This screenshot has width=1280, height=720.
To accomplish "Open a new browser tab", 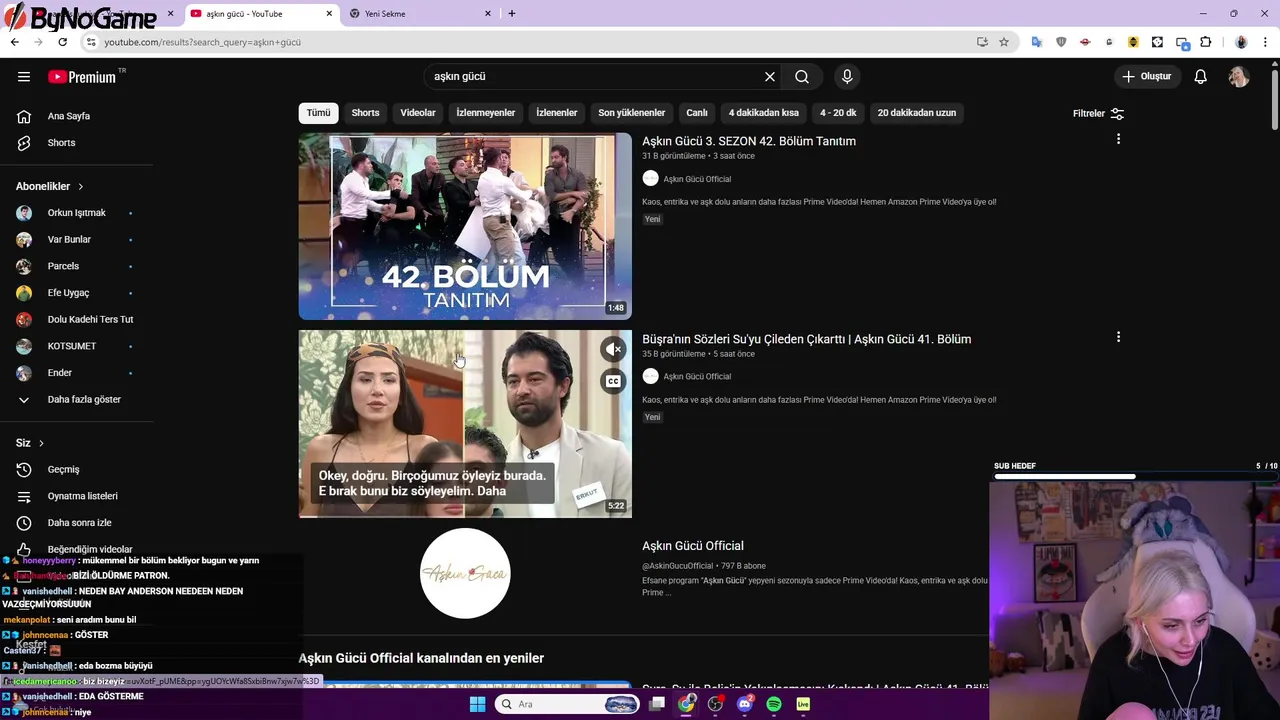I will 512,14.
